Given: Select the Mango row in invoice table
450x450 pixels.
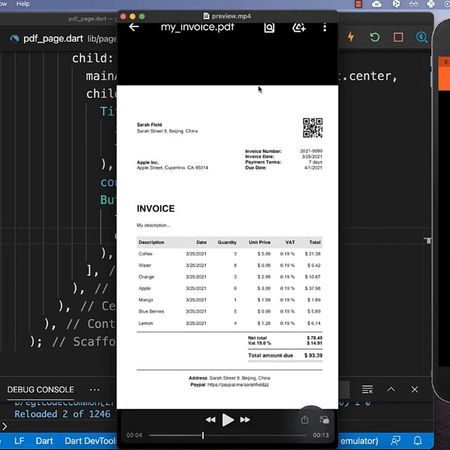Looking at the screenshot, I should pos(229,300).
